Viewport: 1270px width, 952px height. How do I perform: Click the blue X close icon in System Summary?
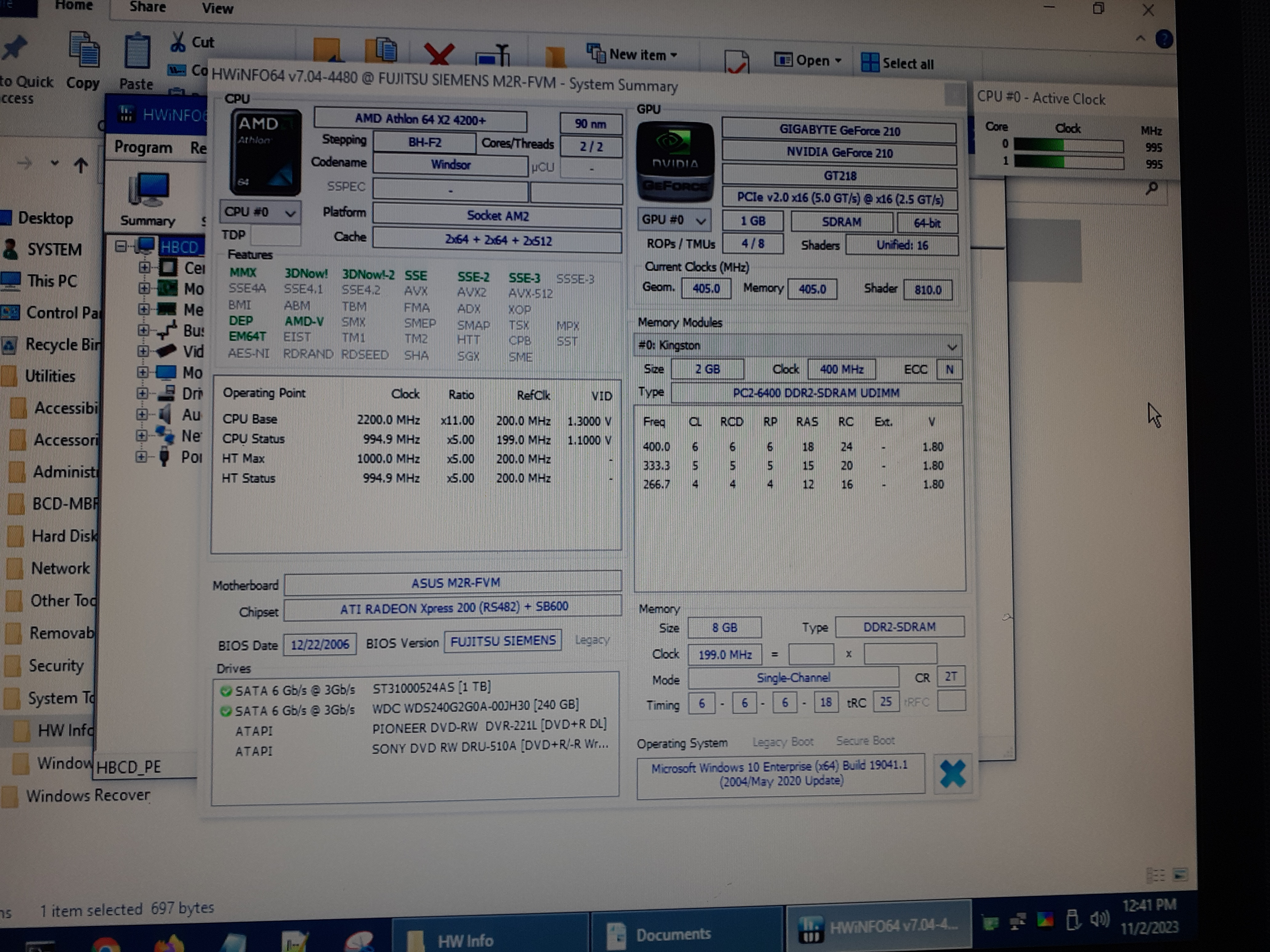click(x=952, y=774)
